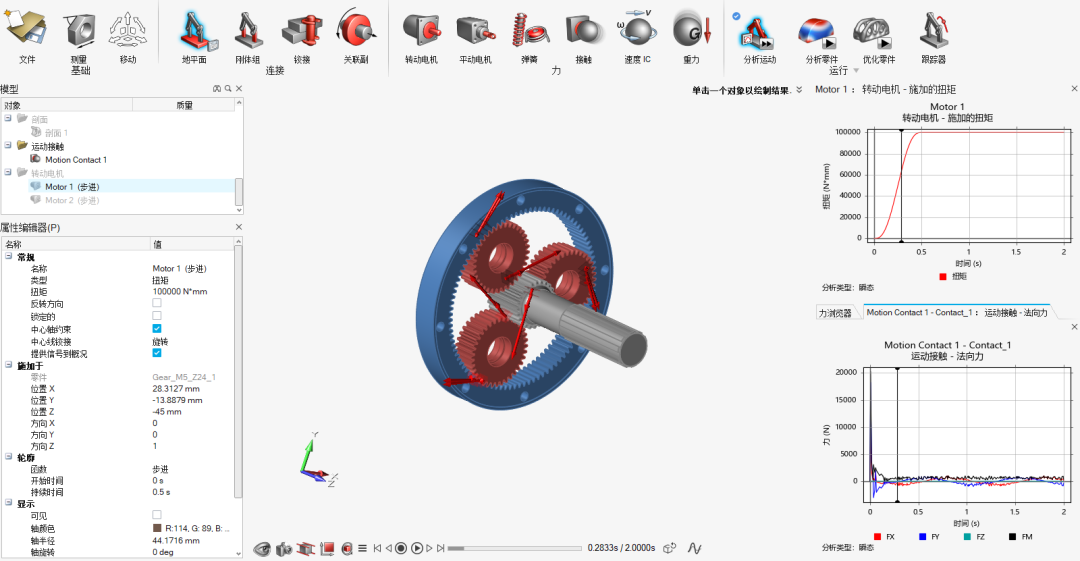
Task: Click the search magnifier in 模型 panel
Action: pyautogui.click(x=228, y=89)
